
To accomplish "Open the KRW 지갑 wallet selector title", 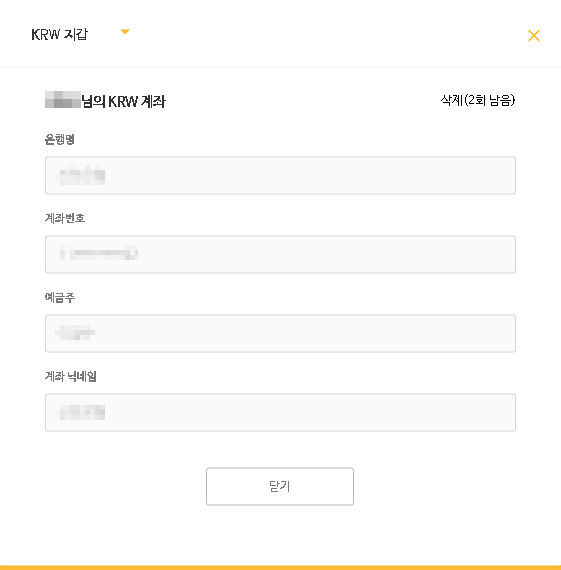I will (x=60, y=35).
